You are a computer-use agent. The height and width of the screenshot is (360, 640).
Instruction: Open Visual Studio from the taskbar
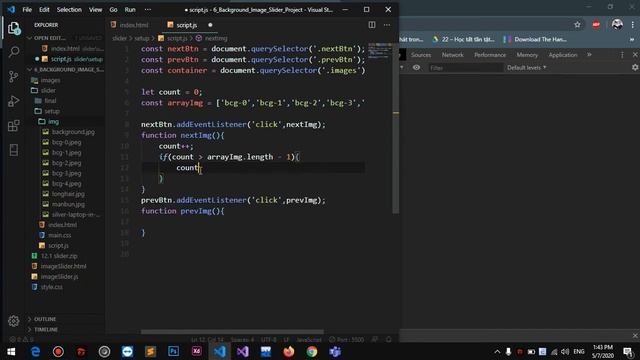tap(243, 351)
